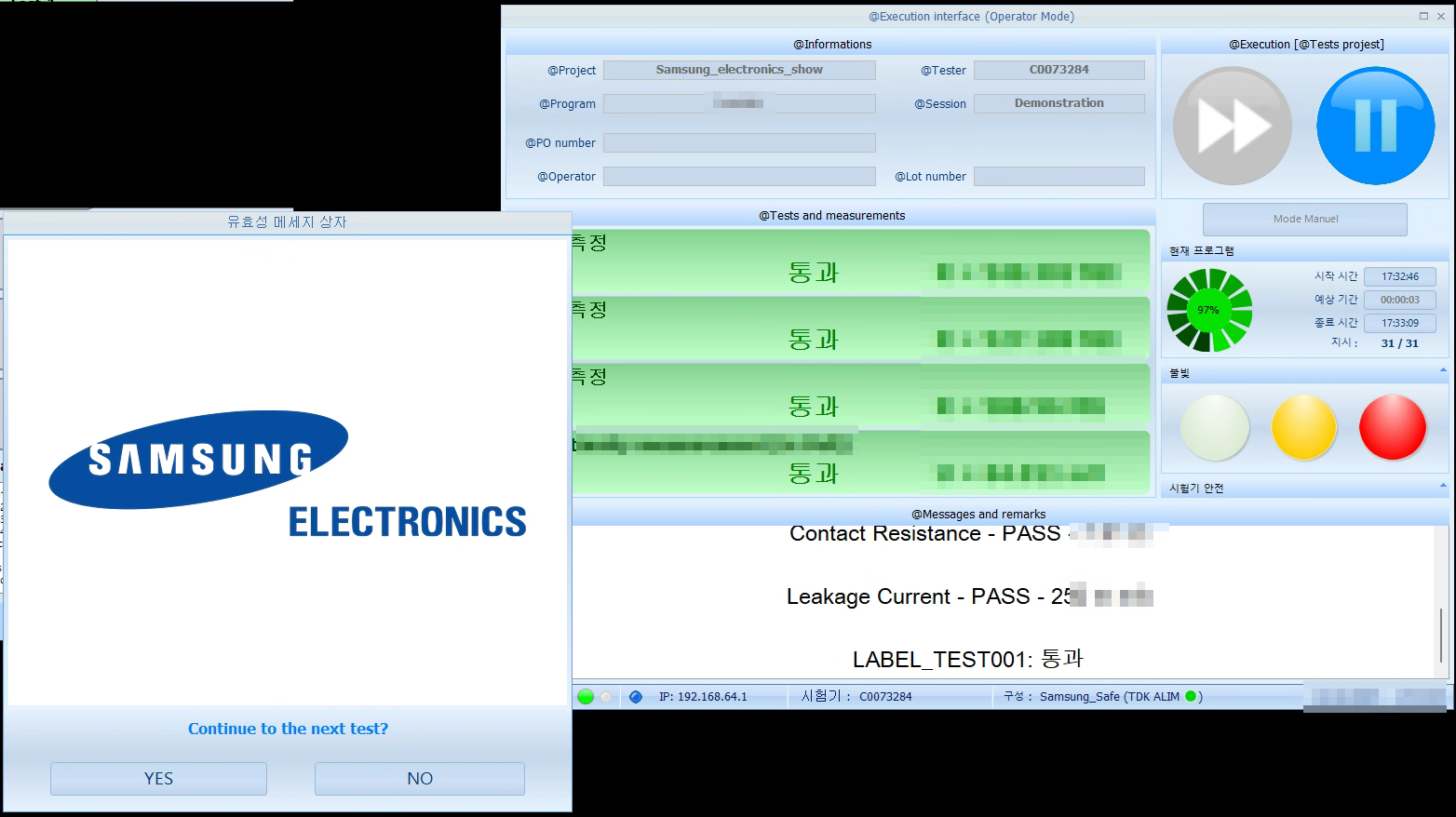This screenshot has height=817, width=1456.
Task: Click the green status dot in status bar
Action: (x=586, y=697)
